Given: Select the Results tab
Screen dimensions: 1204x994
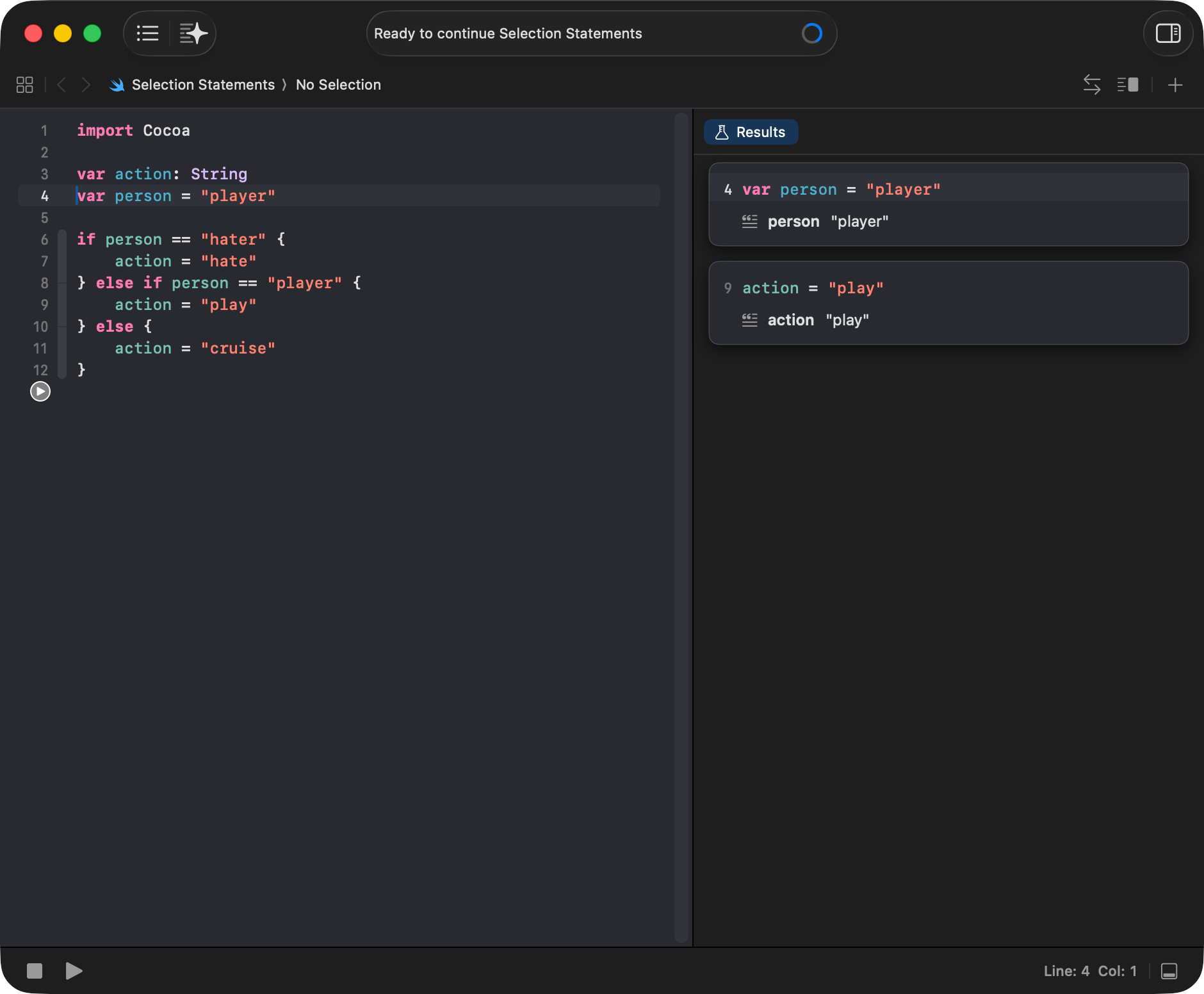Looking at the screenshot, I should (751, 132).
